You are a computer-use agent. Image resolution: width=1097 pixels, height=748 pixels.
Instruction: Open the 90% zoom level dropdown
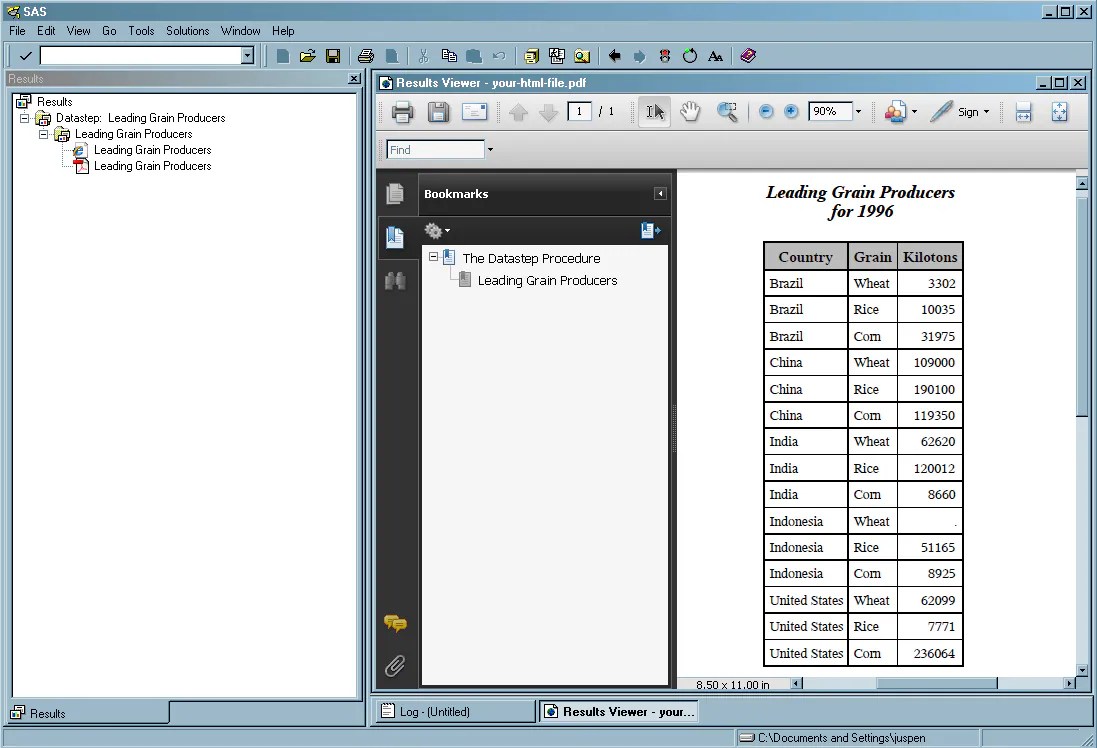click(855, 112)
